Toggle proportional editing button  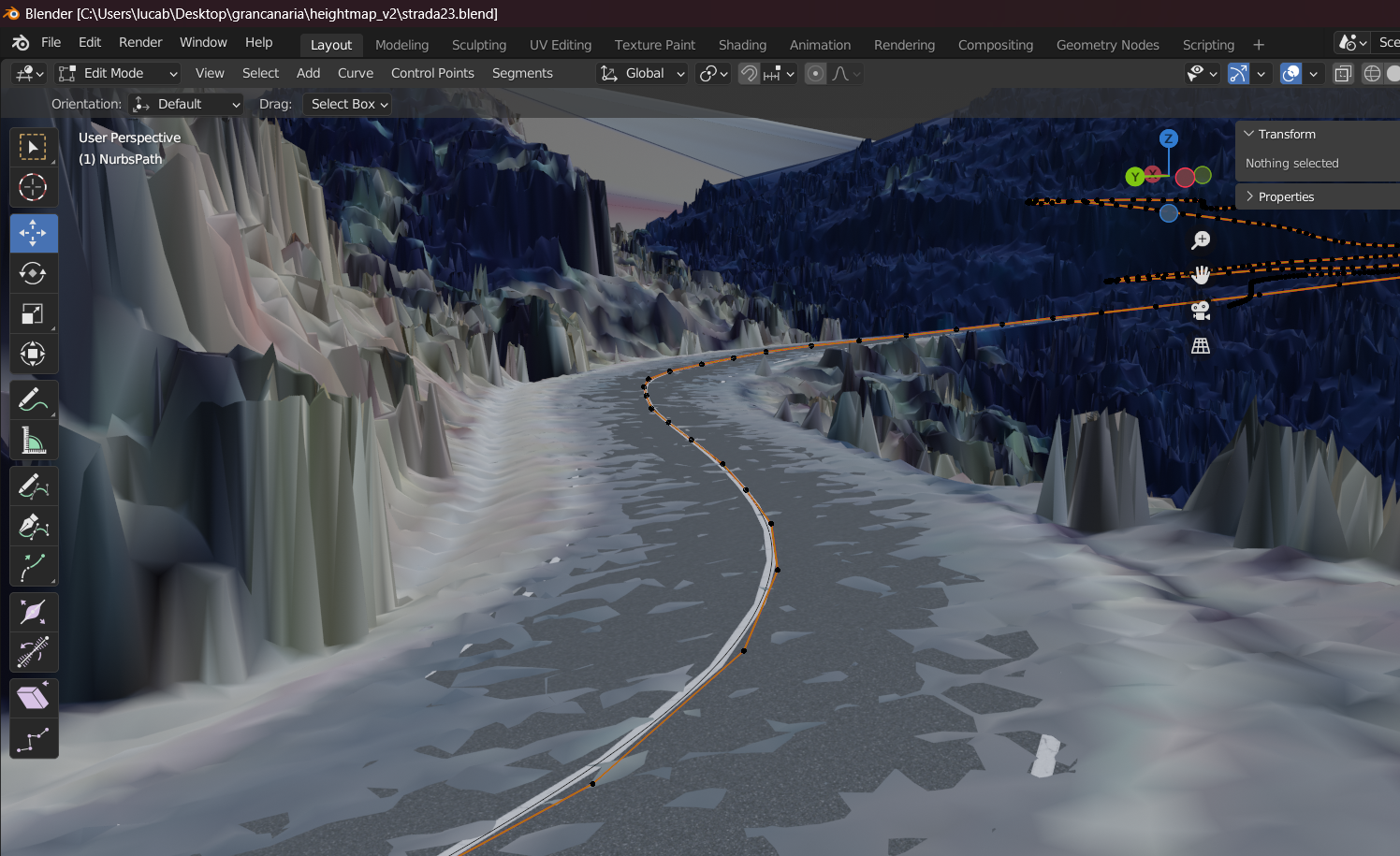click(x=816, y=74)
